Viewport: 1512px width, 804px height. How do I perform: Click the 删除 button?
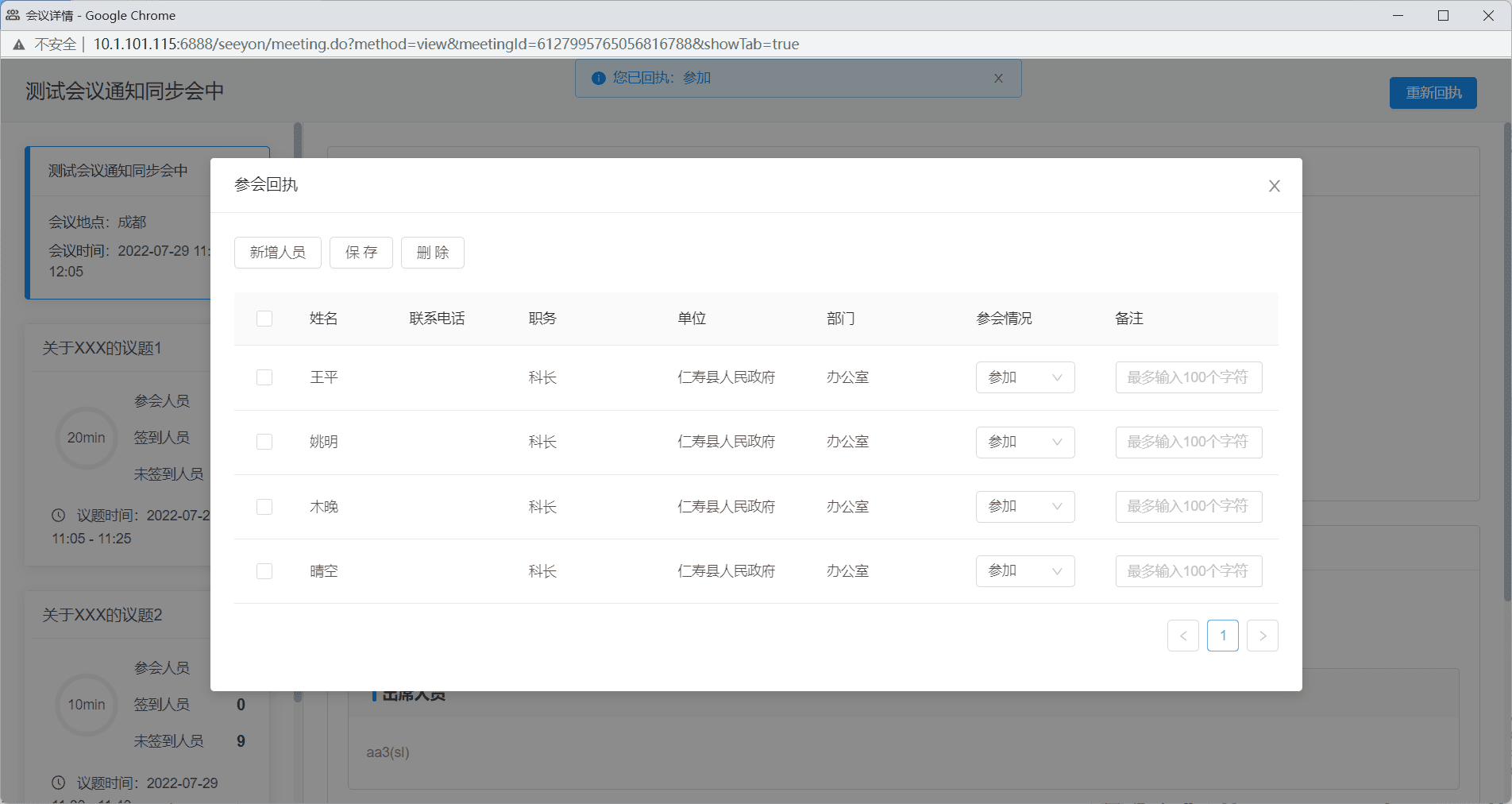pos(433,253)
